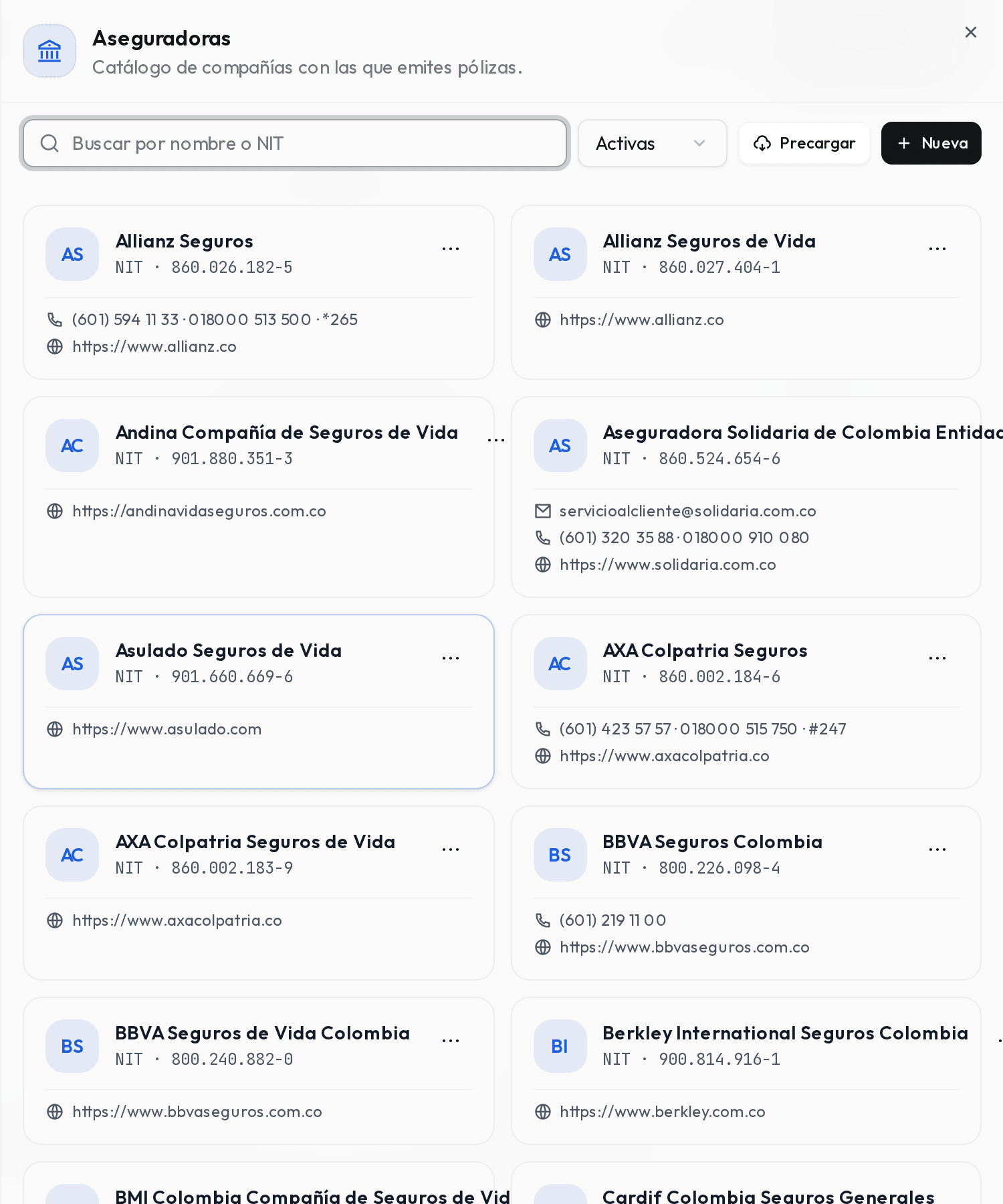Click the phone icon on AXA Colpatria Seguros card

pos(542,729)
